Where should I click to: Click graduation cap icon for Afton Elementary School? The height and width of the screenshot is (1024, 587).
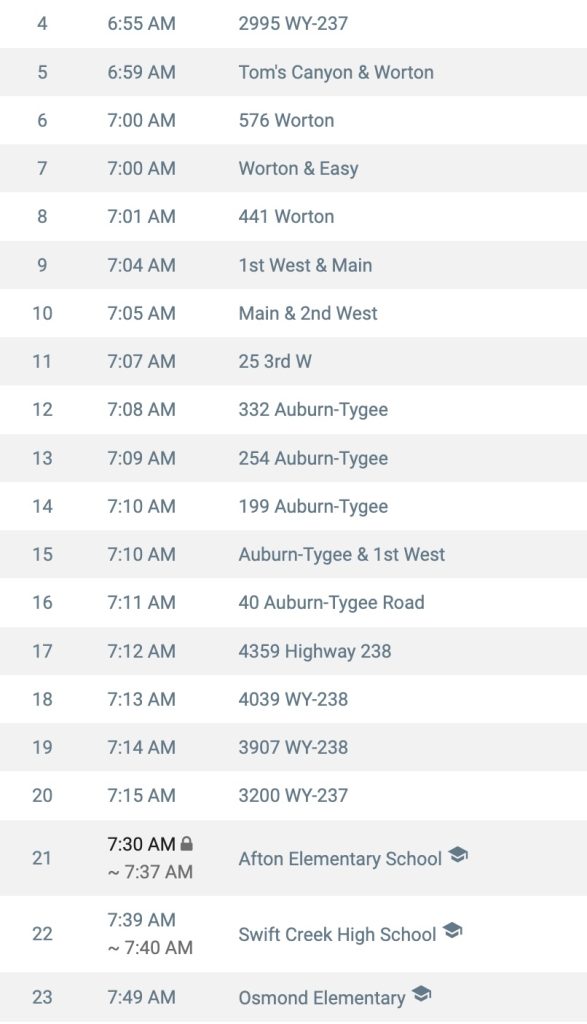click(x=458, y=855)
